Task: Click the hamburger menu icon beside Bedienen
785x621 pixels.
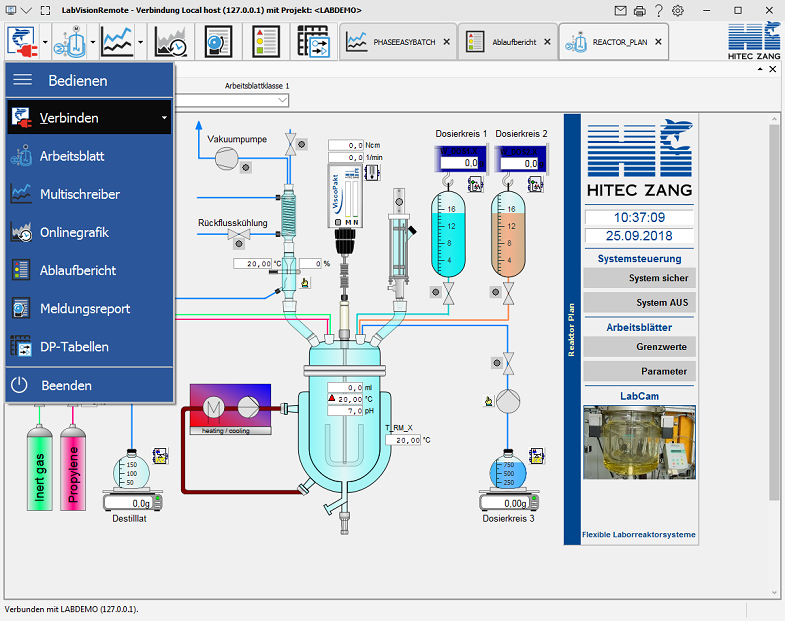Action: pyautogui.click(x=23, y=79)
